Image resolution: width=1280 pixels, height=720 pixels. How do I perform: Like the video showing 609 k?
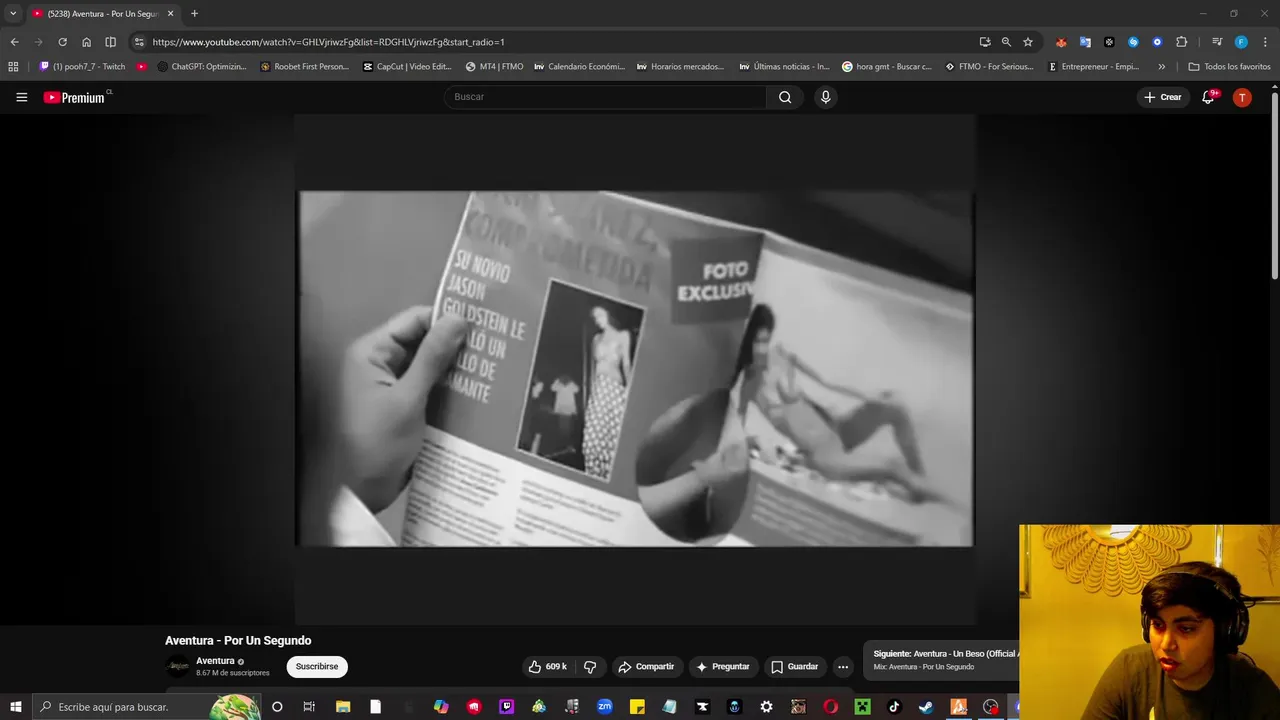coord(547,666)
